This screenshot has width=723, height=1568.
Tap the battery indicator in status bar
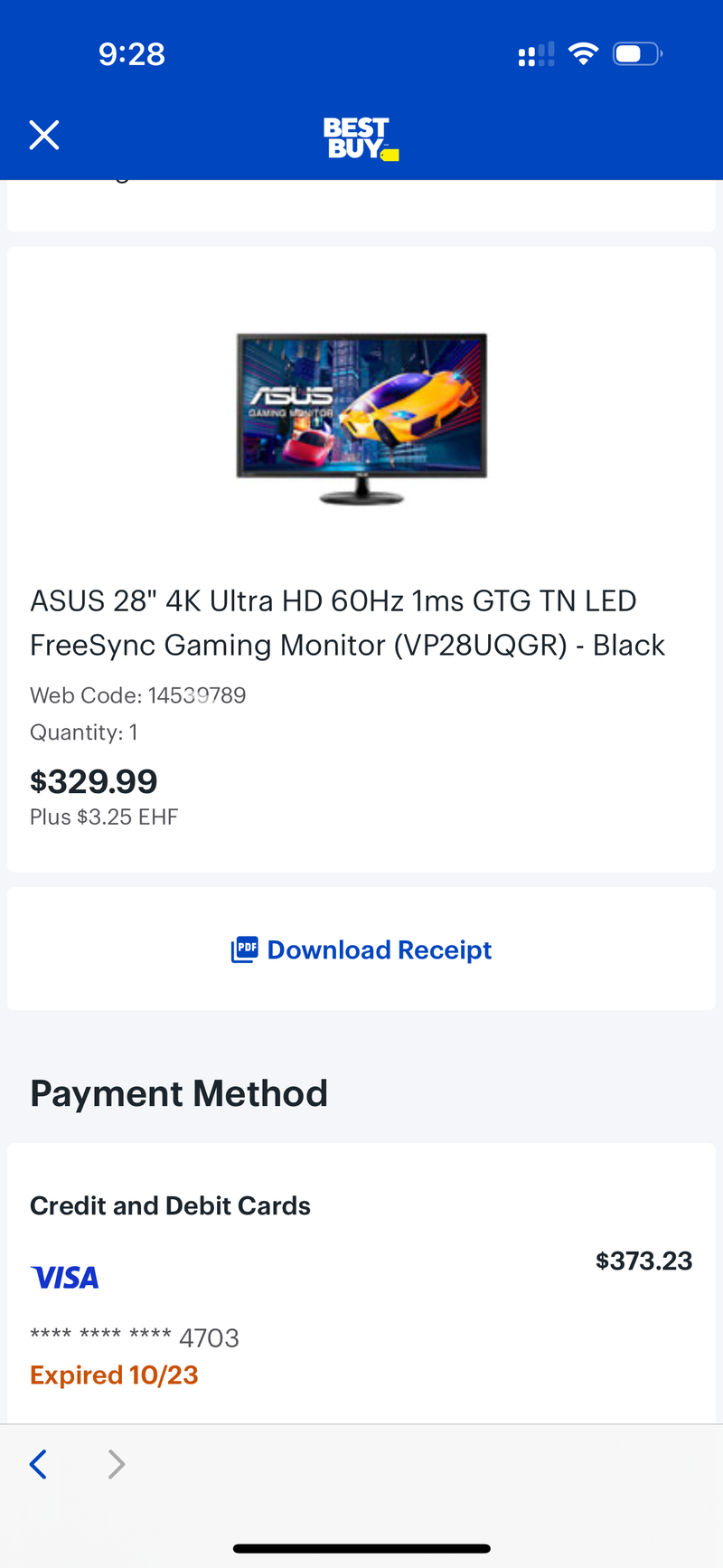pos(637,54)
